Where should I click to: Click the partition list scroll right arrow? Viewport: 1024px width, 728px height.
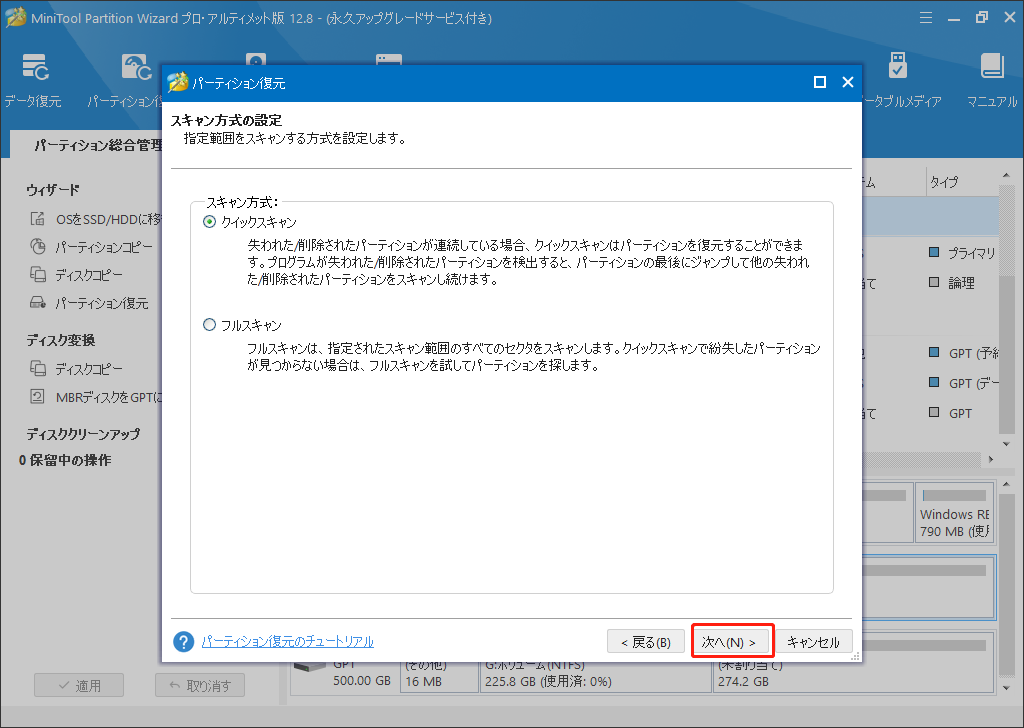[x=991, y=459]
